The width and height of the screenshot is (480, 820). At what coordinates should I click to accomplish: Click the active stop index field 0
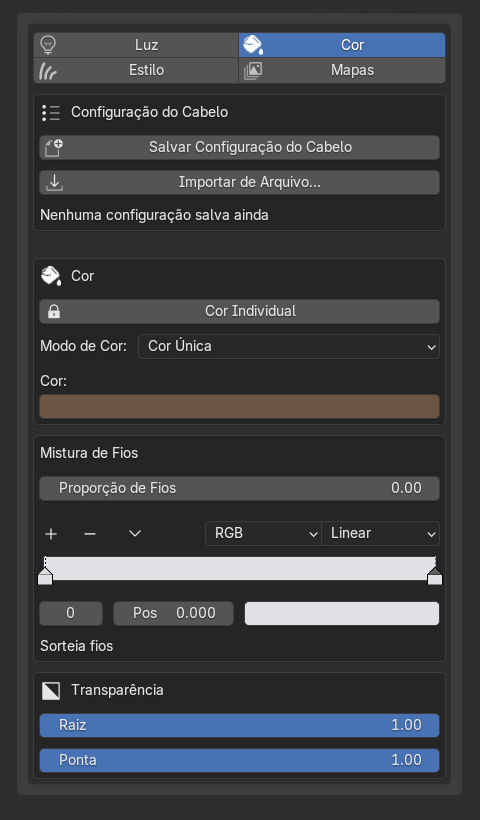[71, 613]
